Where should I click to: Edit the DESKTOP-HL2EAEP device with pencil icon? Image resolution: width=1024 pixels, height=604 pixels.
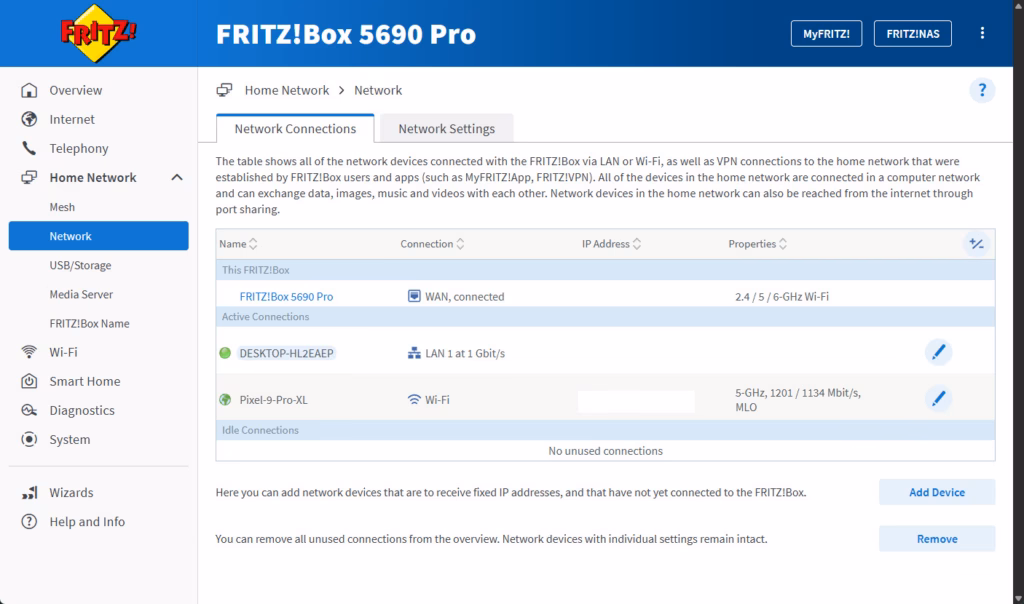point(938,352)
